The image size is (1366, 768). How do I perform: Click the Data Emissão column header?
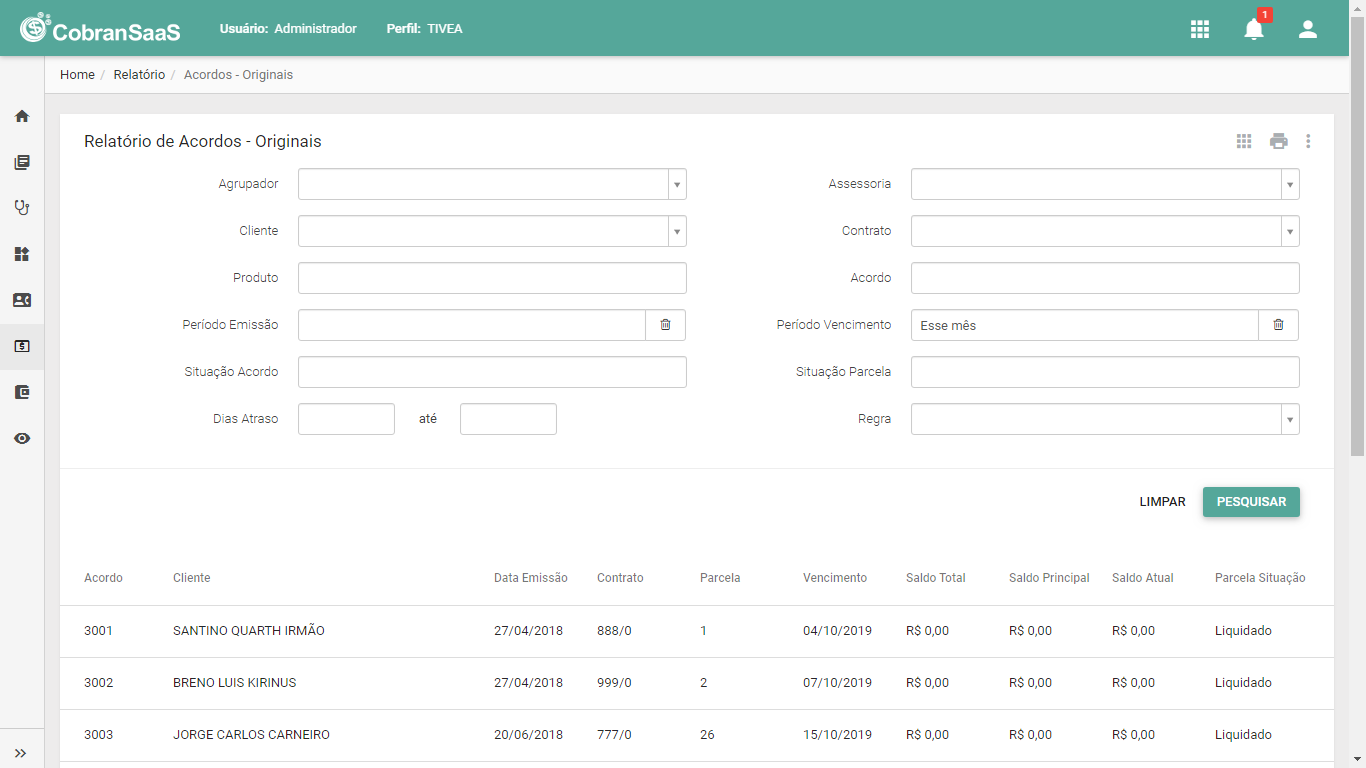click(531, 578)
